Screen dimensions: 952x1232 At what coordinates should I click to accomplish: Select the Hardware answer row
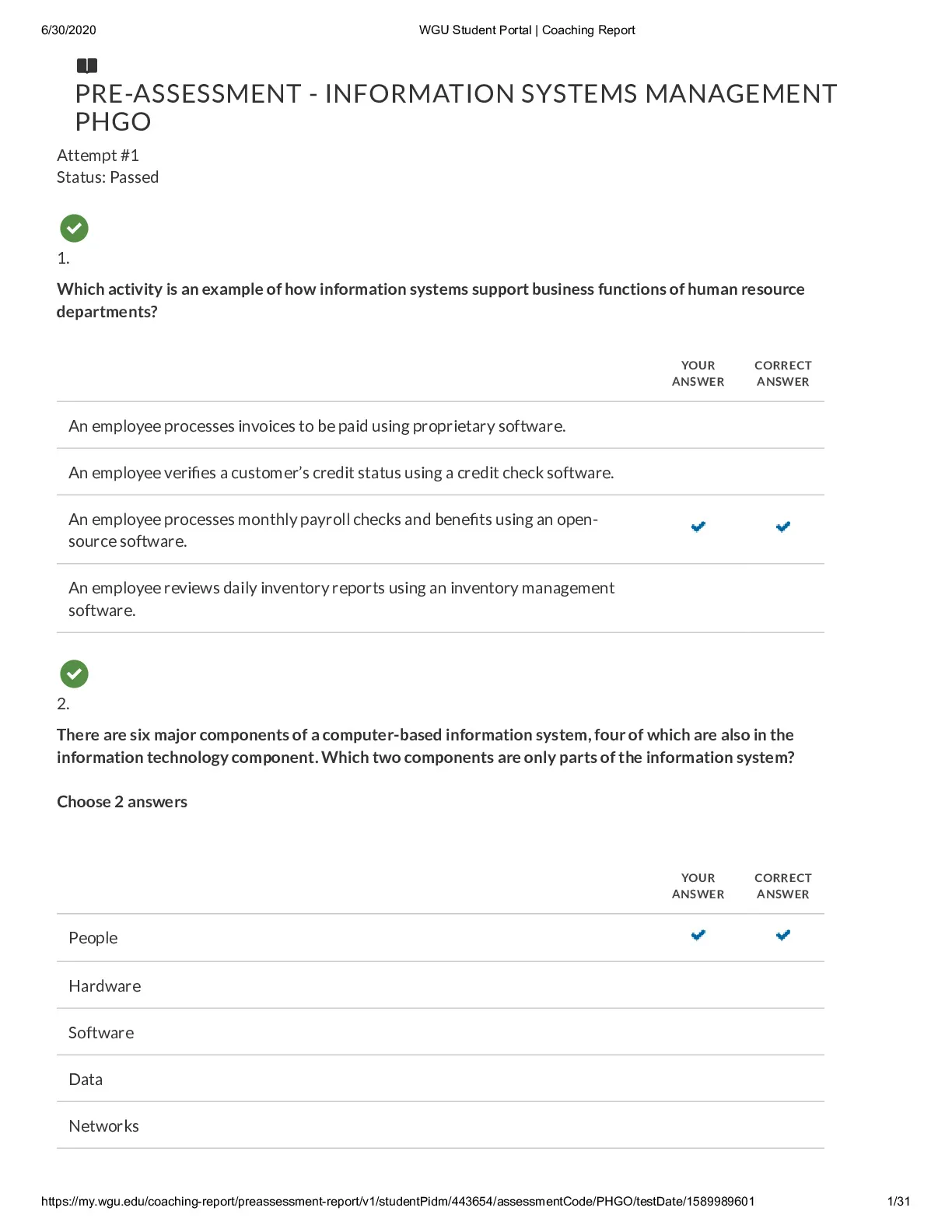coord(440,985)
